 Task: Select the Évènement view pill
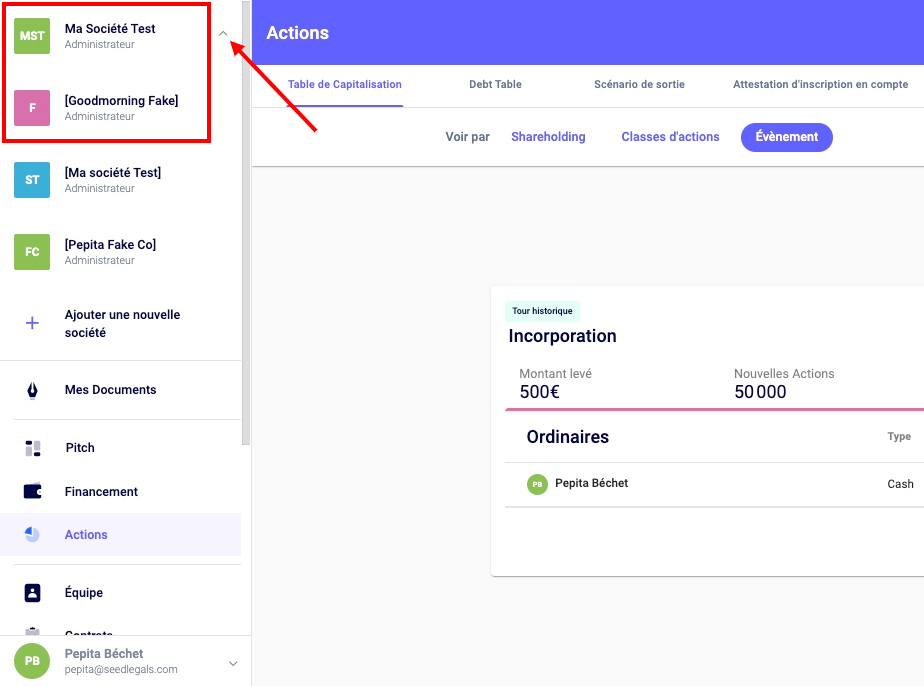786,137
